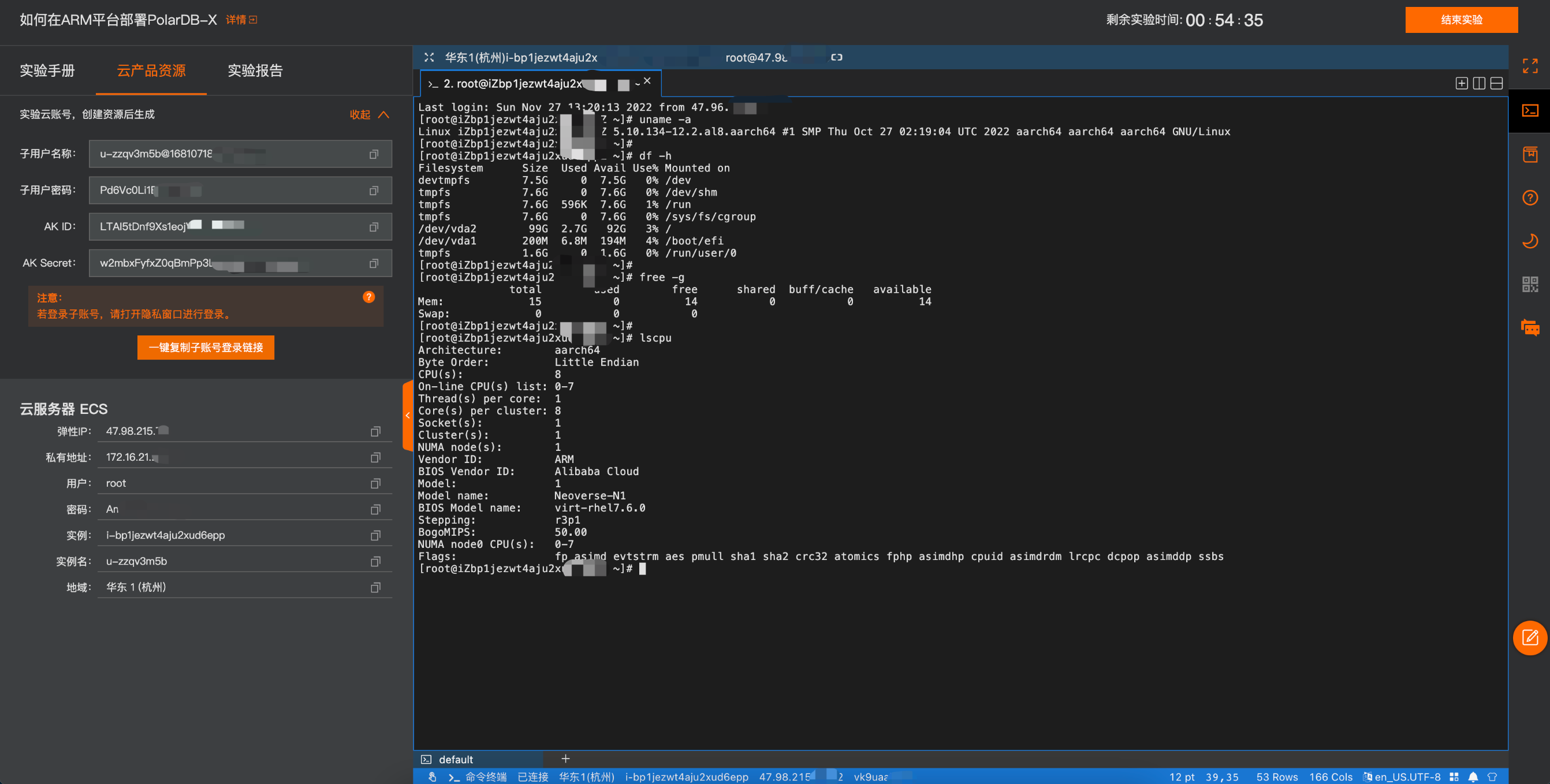Image resolution: width=1550 pixels, height=784 pixels.
Task: Click the 结束实验 button
Action: point(1460,20)
